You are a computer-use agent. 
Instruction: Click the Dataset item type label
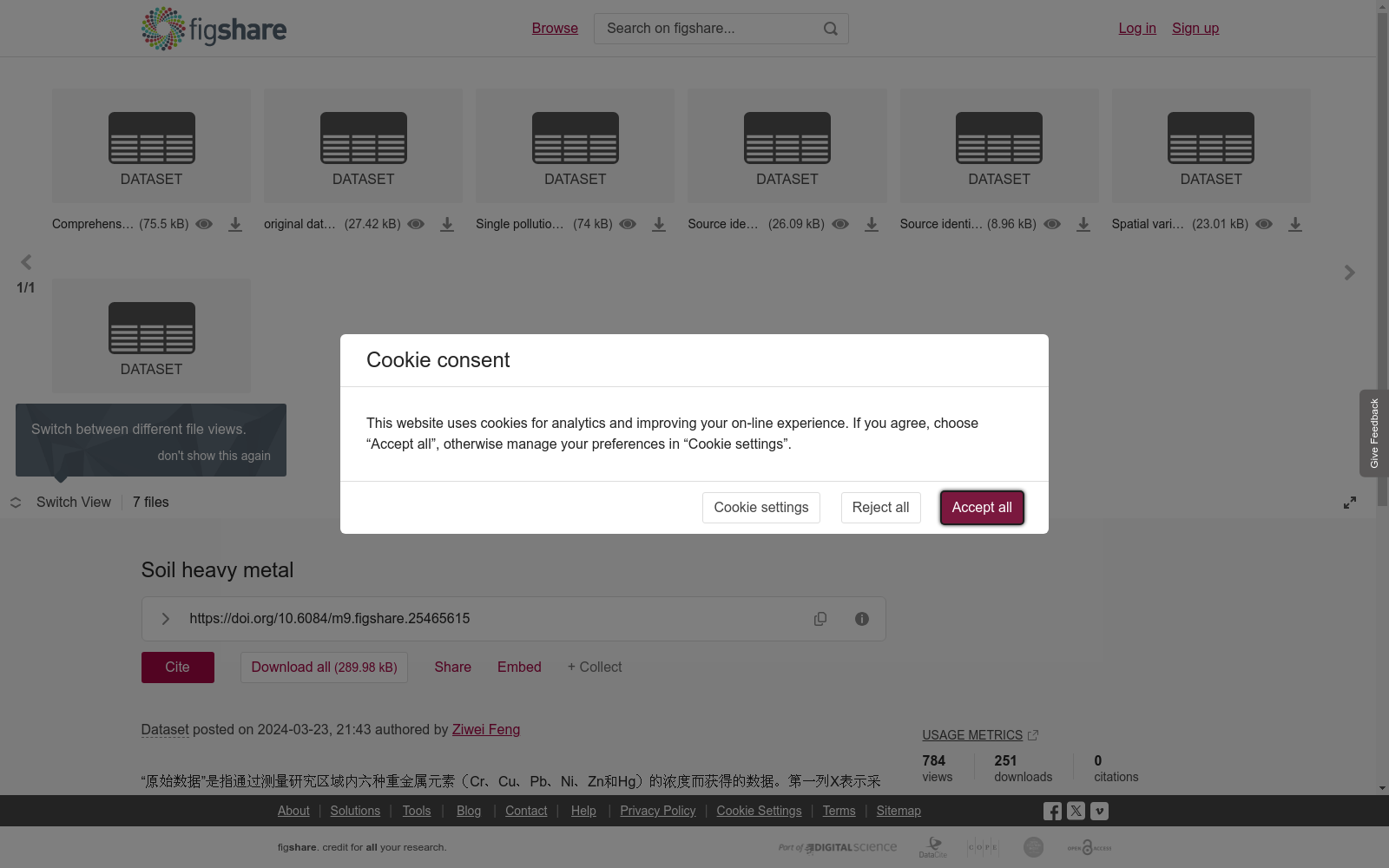pos(165,730)
